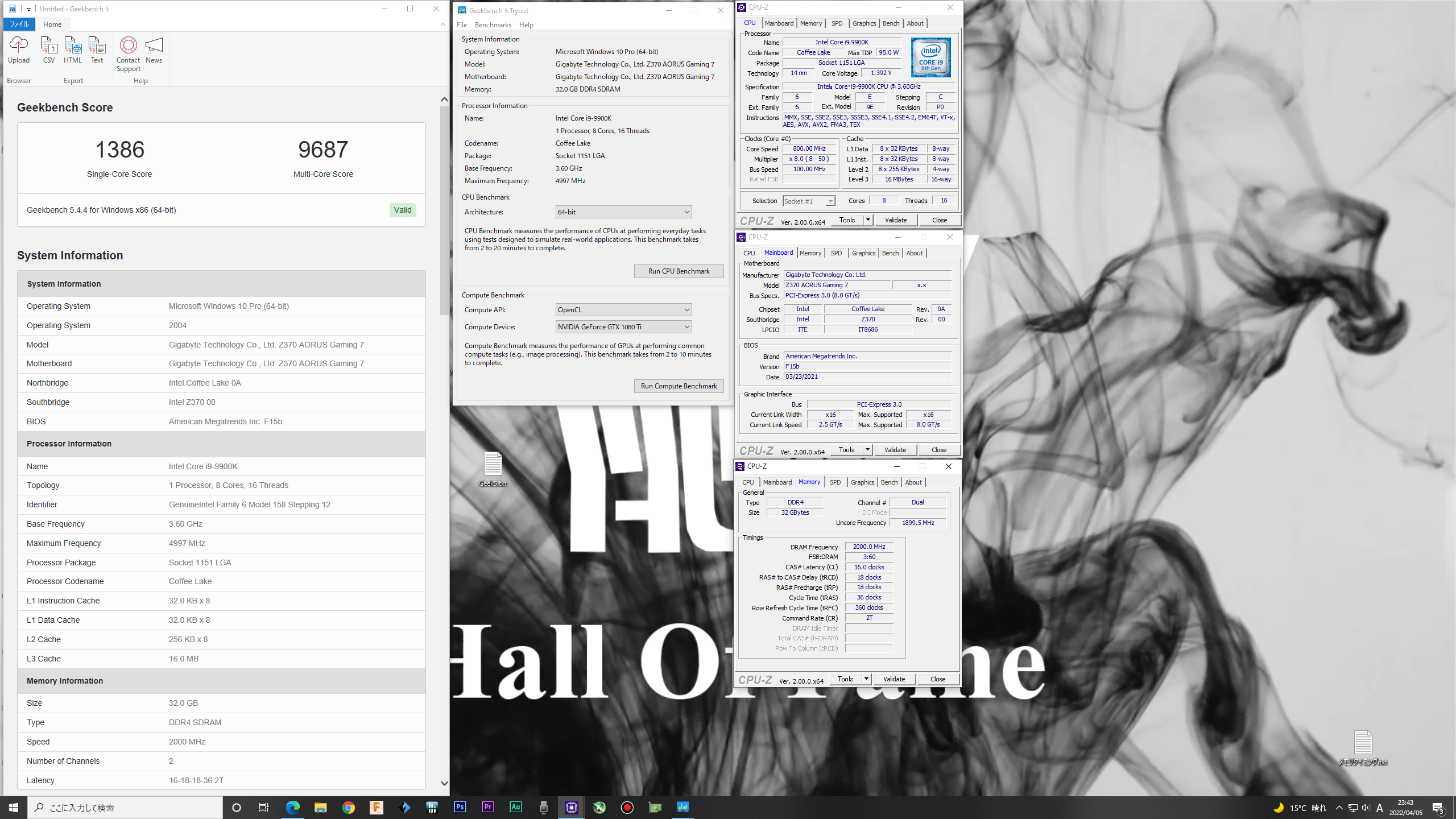Open Geek5.txt desktop file
The width and height of the screenshot is (1456, 819).
coord(493,469)
